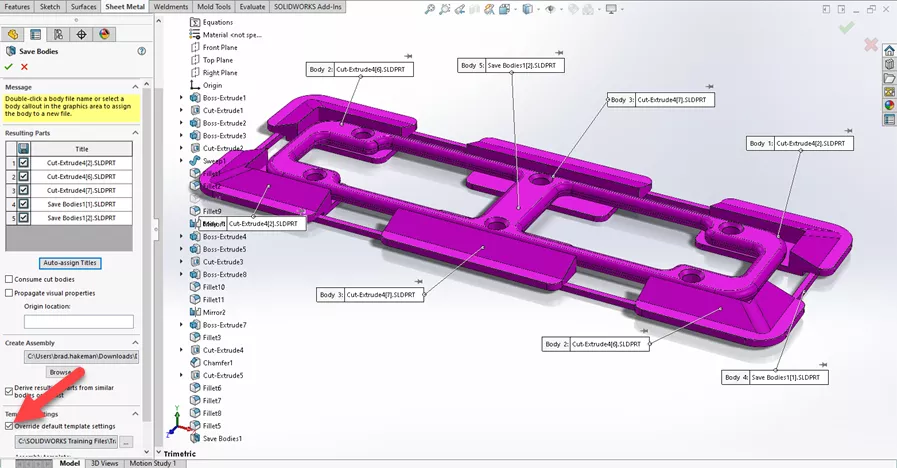Click Body 4 Save Bodies1[1].SLDPRT callout
Screen dimensions: 897x468
(x=775, y=378)
